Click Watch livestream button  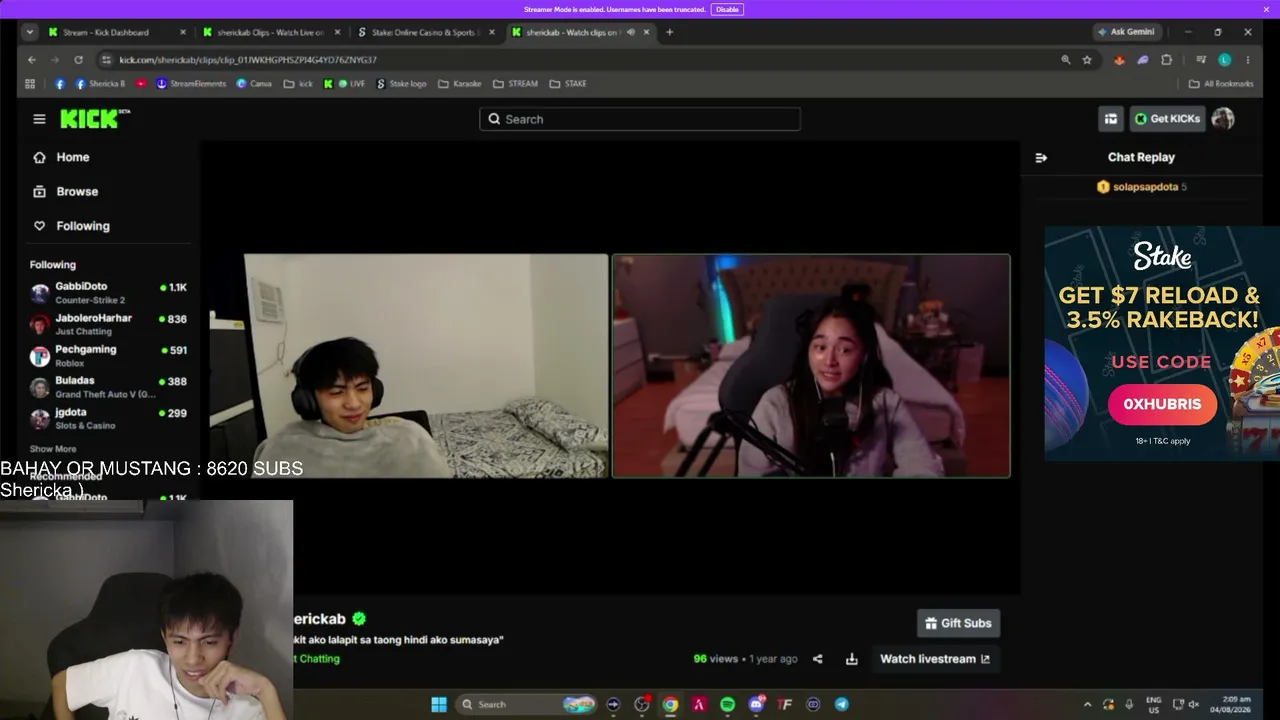(x=934, y=659)
